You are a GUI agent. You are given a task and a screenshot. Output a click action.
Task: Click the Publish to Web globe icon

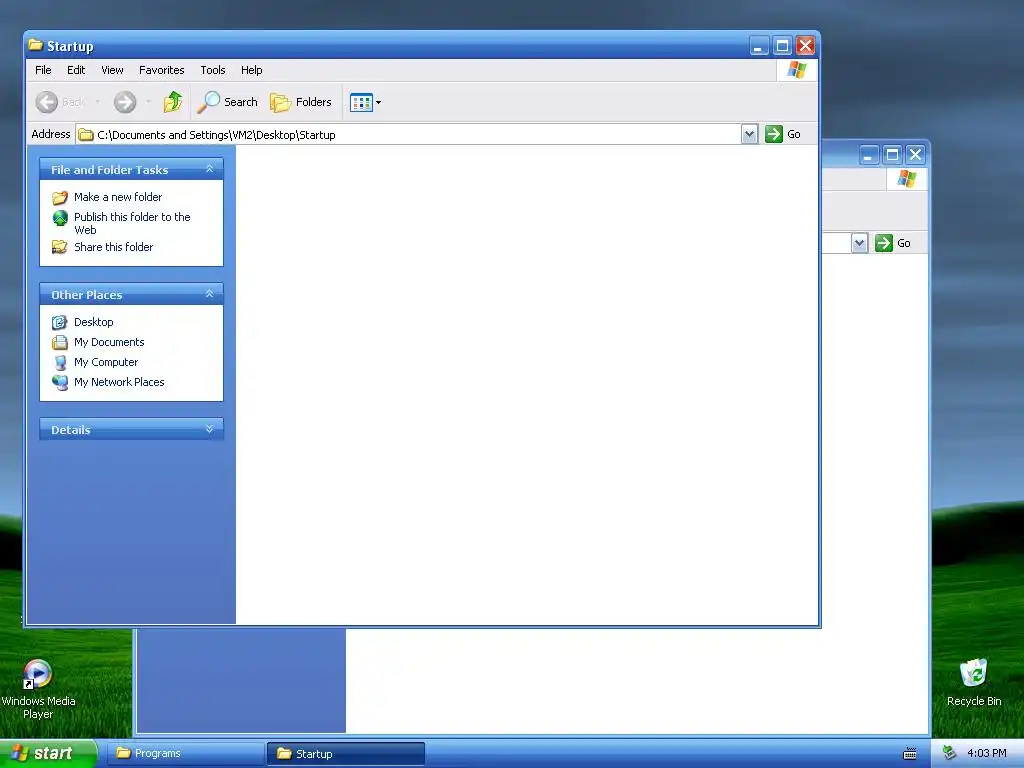[x=60, y=217]
